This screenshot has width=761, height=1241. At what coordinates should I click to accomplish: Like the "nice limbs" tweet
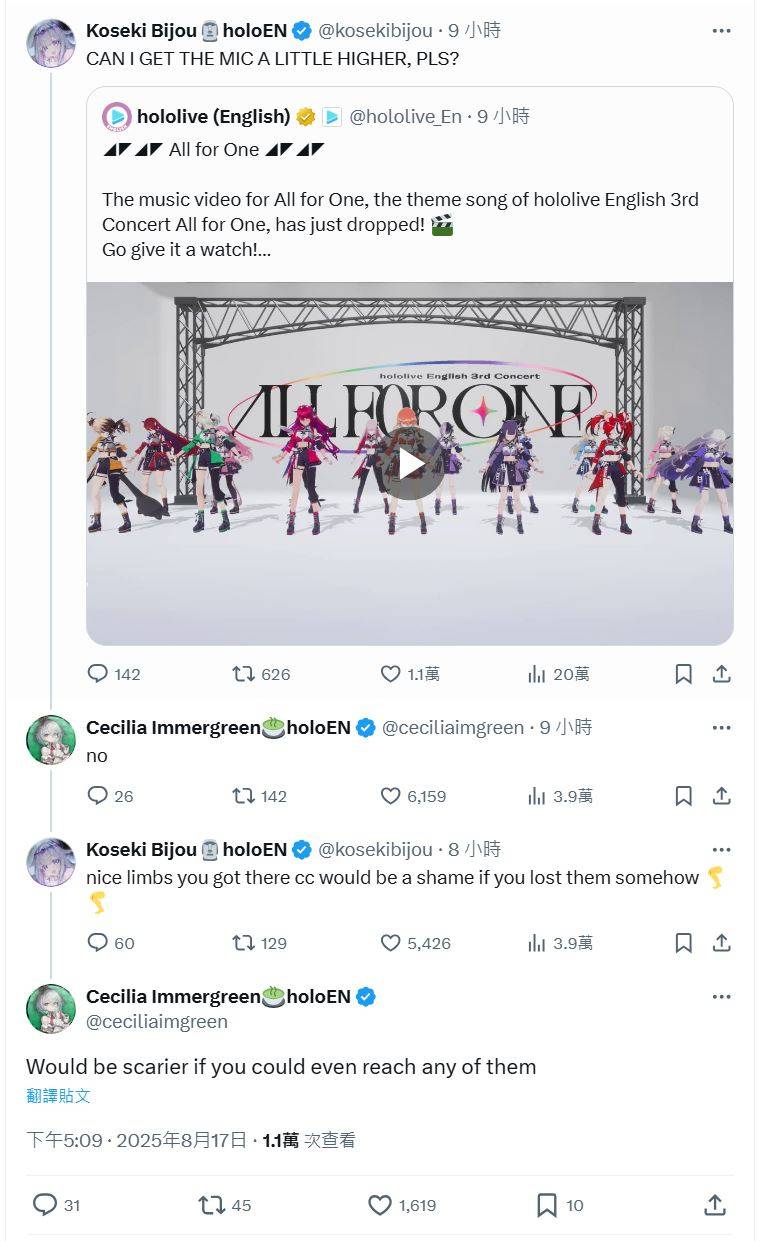pos(391,942)
